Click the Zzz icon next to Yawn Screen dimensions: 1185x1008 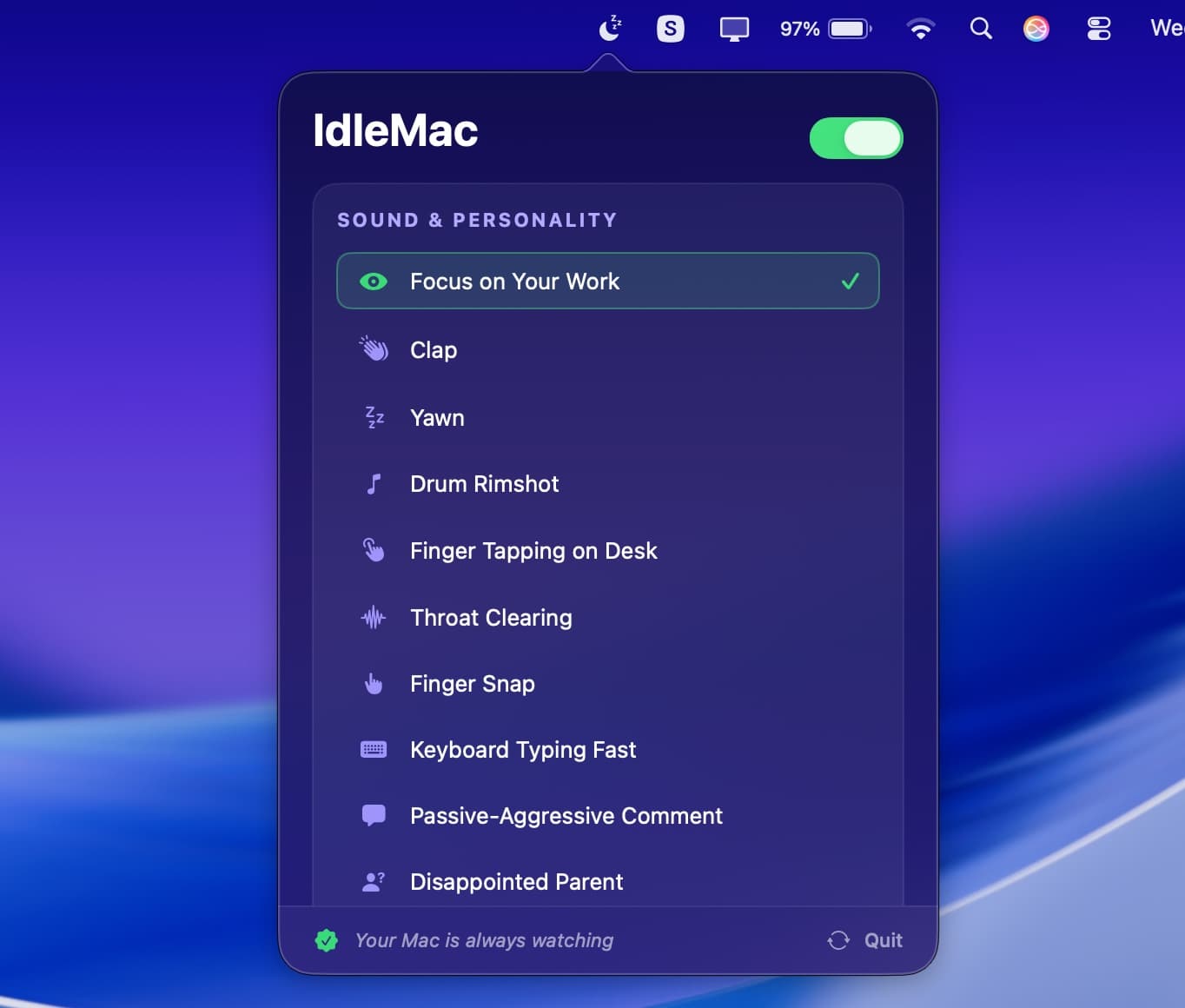pyautogui.click(x=374, y=417)
